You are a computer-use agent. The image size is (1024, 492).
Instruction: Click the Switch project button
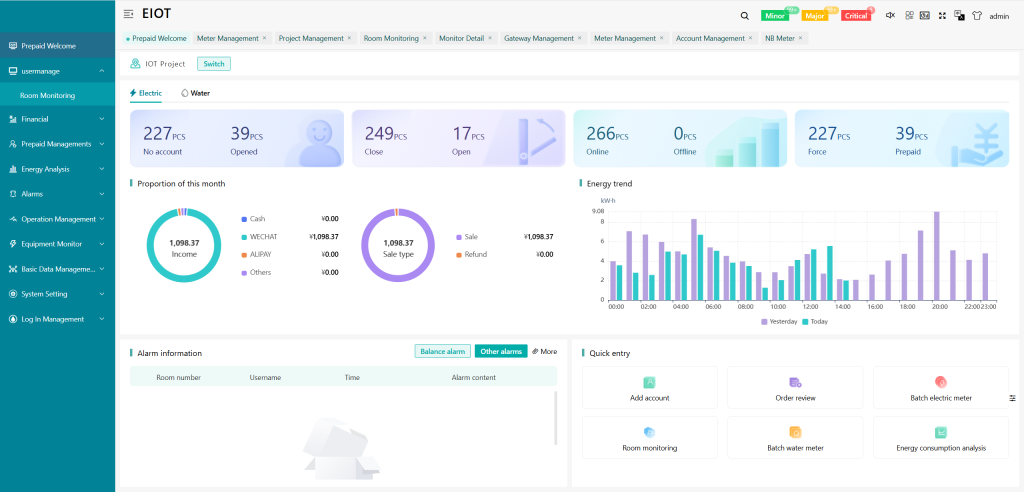[x=214, y=64]
